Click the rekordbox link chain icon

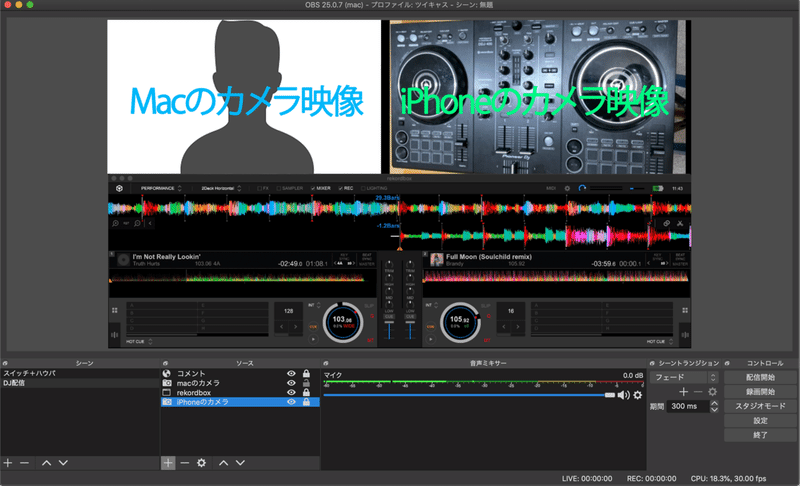(666, 223)
